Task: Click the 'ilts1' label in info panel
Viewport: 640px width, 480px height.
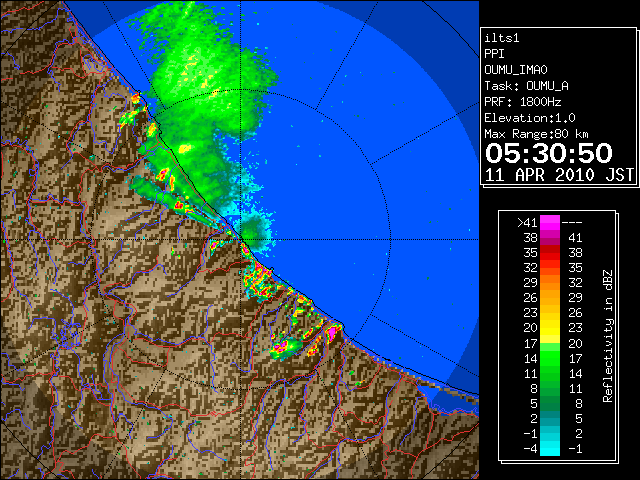Action: [x=502, y=38]
